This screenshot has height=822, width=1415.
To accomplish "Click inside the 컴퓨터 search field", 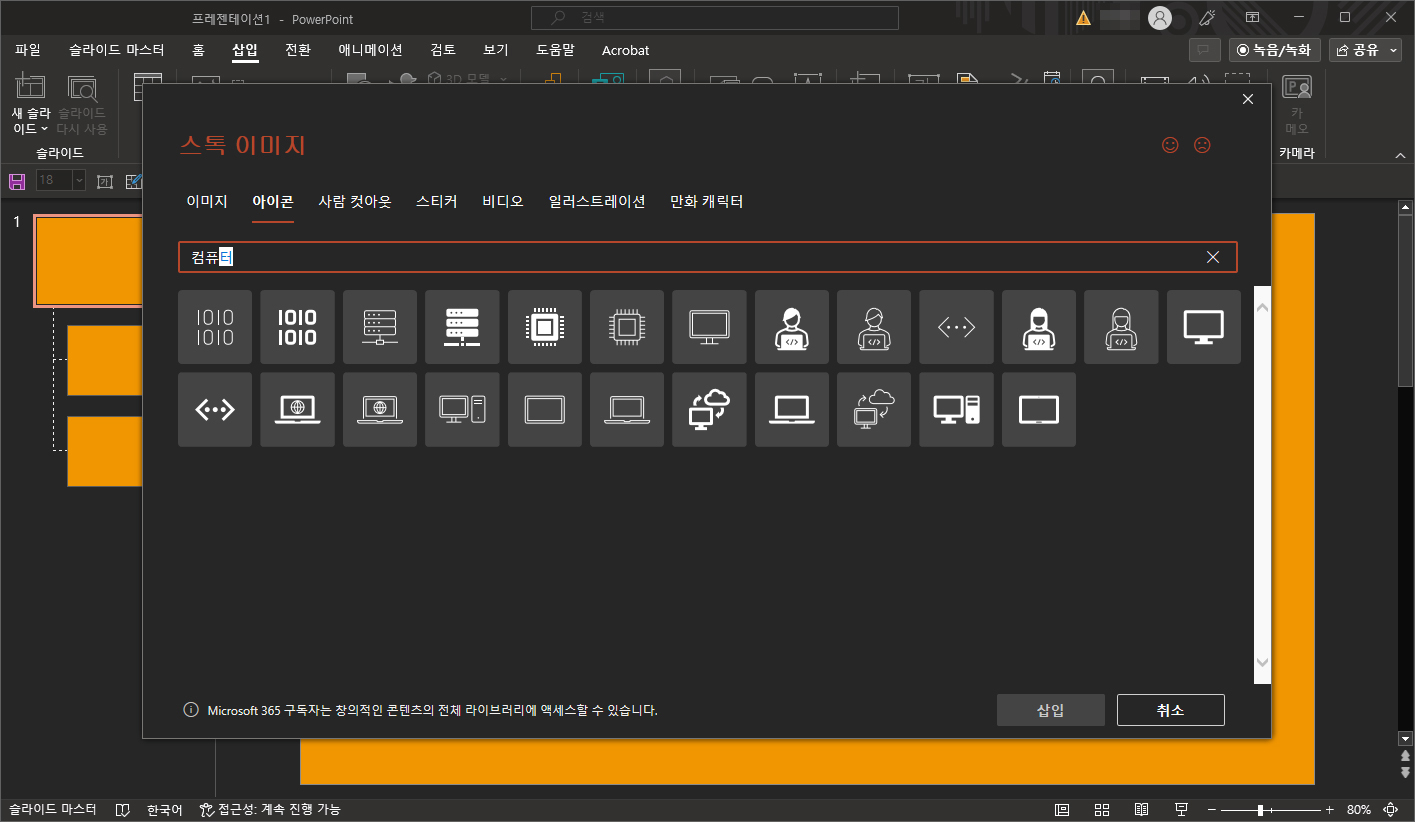I will tap(708, 257).
